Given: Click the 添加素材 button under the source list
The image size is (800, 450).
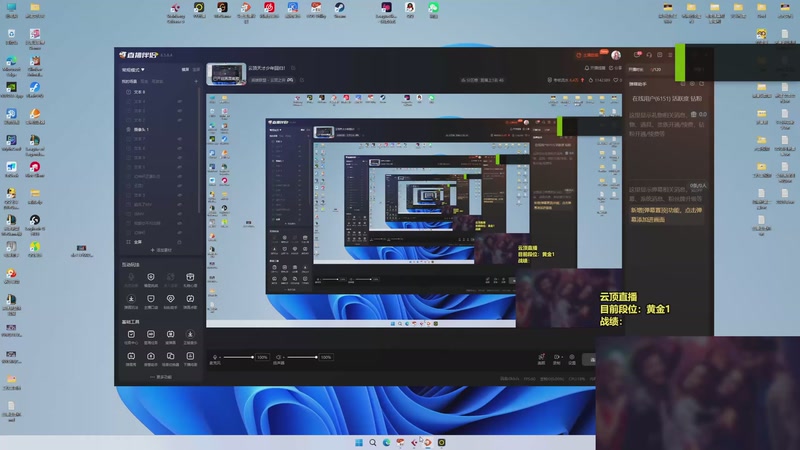Looking at the screenshot, I should [161, 250].
